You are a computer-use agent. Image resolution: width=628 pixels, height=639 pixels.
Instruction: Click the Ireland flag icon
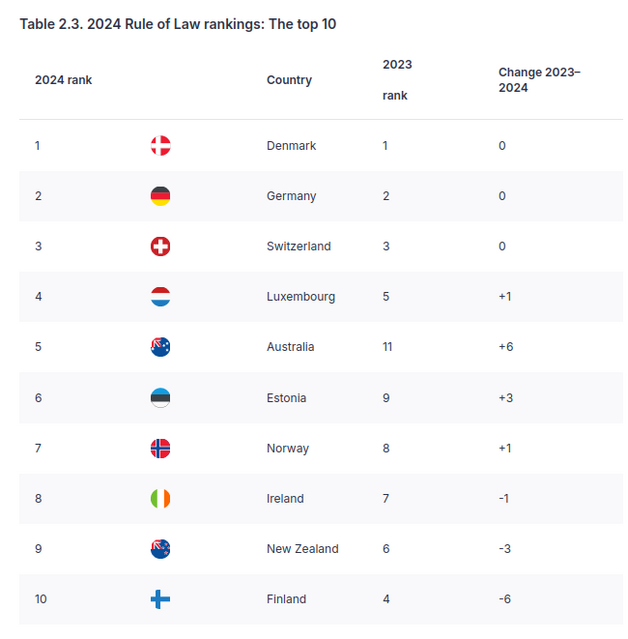click(160, 498)
